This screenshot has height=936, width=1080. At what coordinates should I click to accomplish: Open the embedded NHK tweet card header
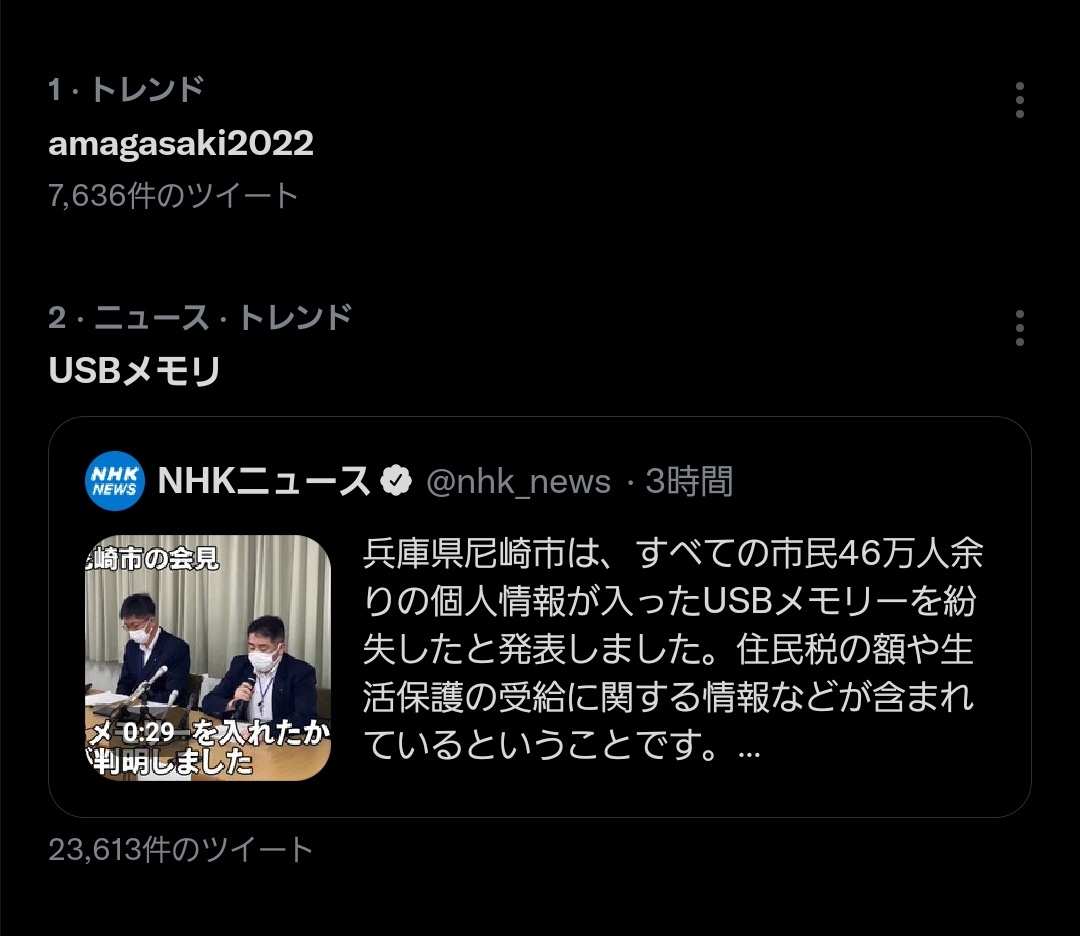point(409,481)
